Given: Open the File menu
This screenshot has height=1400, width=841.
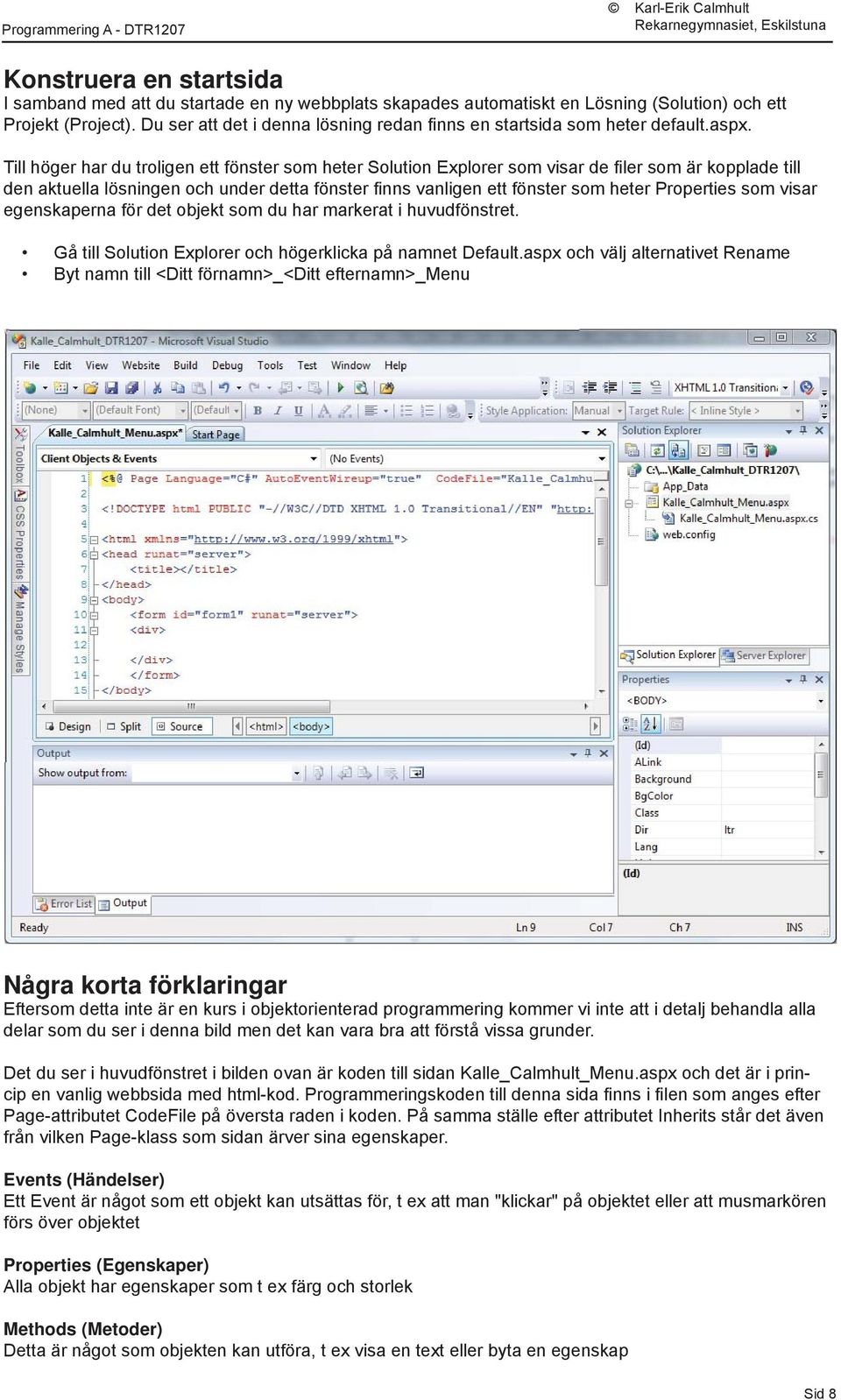Looking at the screenshot, I should [x=32, y=365].
